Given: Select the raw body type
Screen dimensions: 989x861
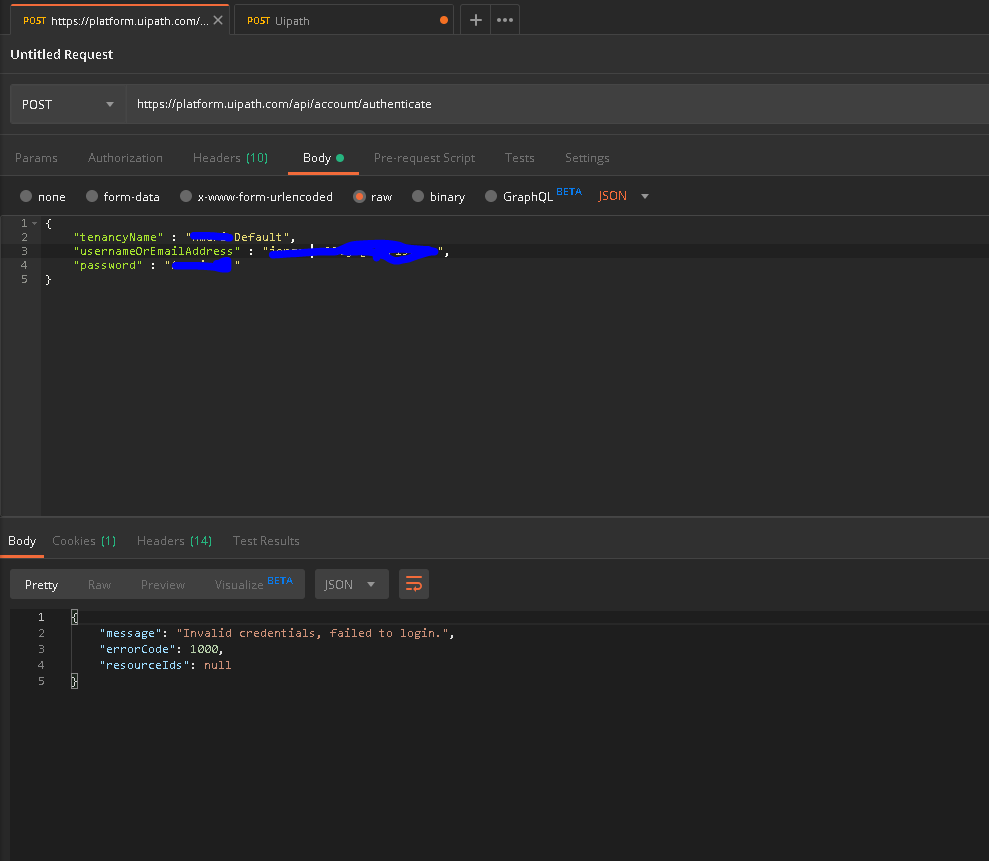Looking at the screenshot, I should point(359,196).
